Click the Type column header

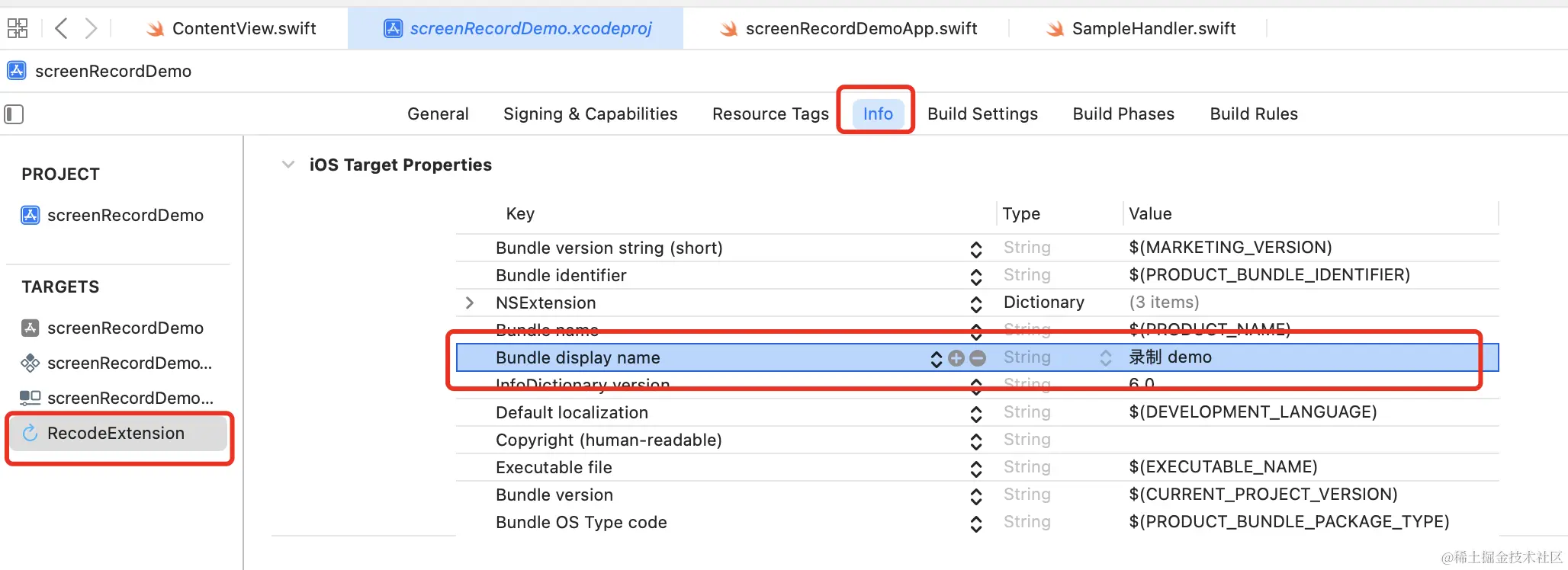1021,214
